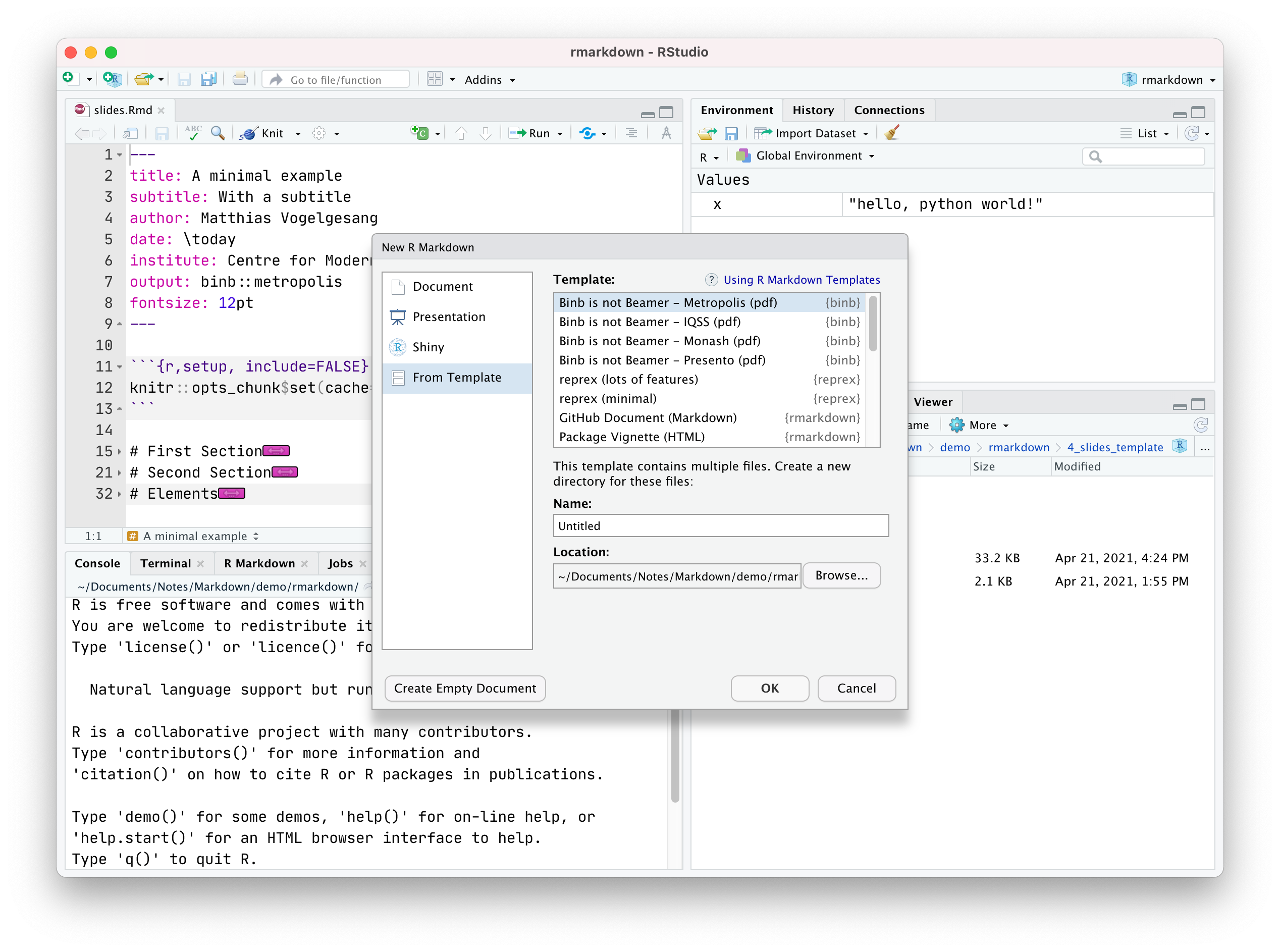Open Import Dataset dropdown
The height and width of the screenshot is (952, 1280).
pos(812,133)
